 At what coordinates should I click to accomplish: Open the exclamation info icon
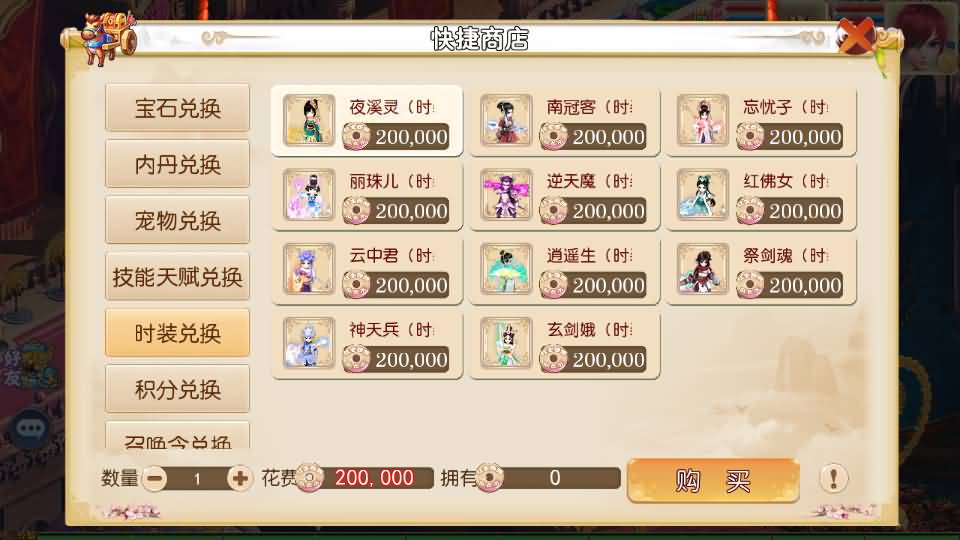(833, 478)
